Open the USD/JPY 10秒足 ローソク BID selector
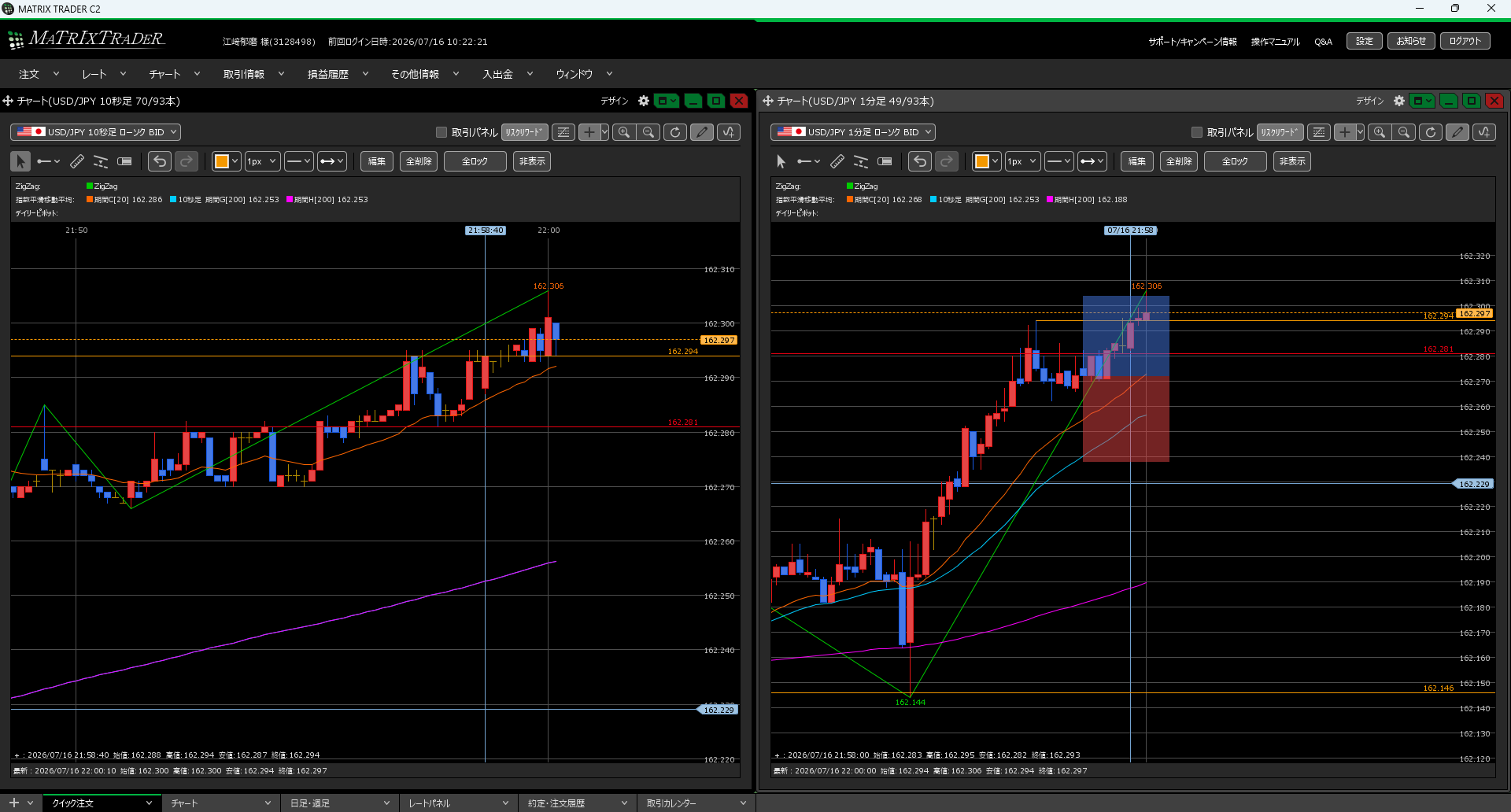The image size is (1511, 812). coord(95,132)
